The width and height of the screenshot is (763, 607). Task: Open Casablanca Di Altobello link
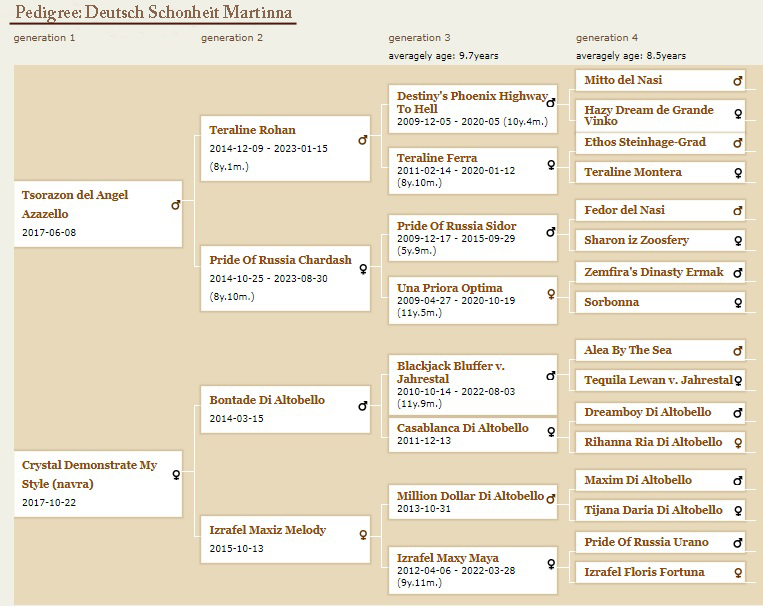462,428
